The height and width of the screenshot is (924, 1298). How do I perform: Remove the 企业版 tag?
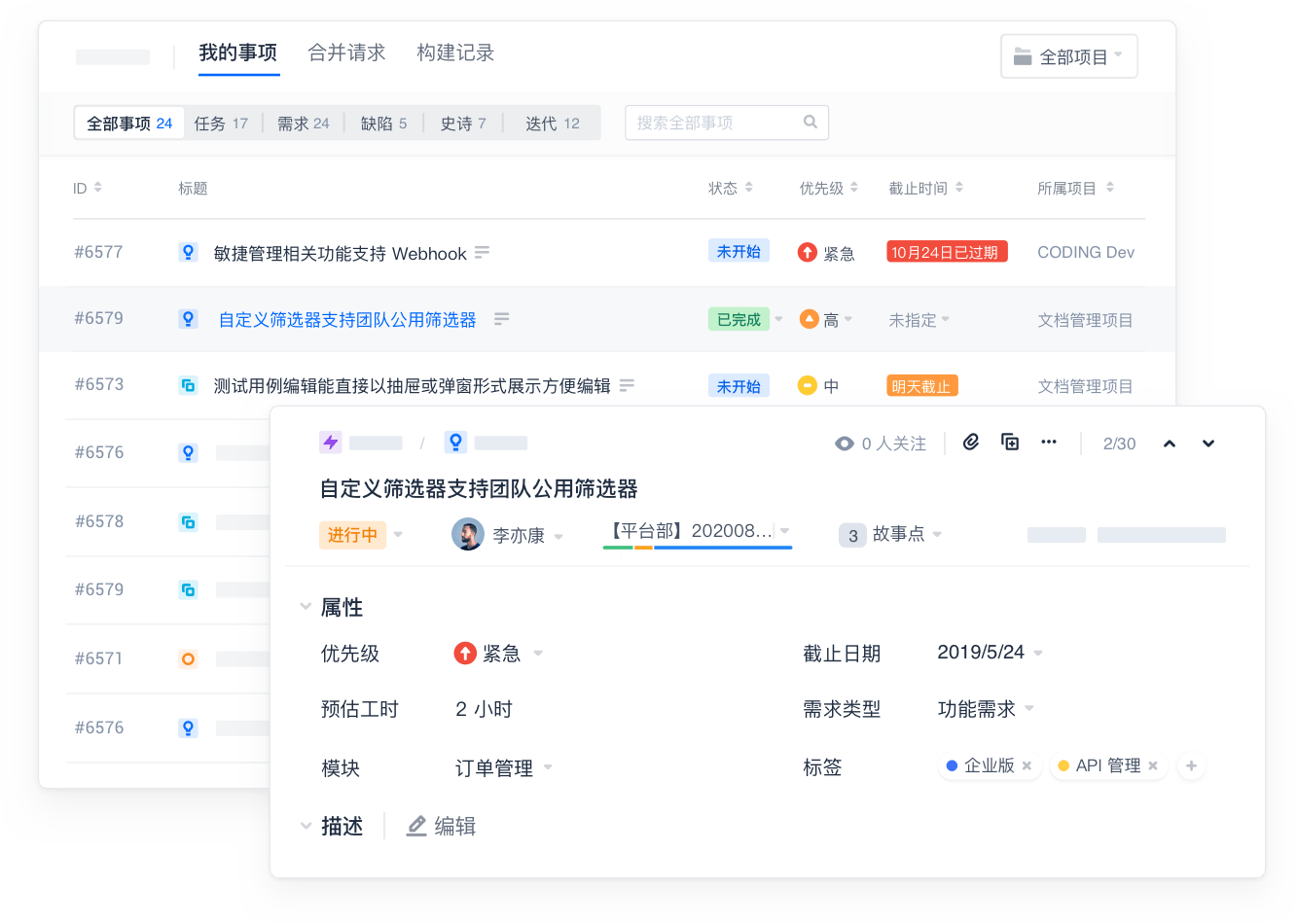pyautogui.click(x=1027, y=766)
